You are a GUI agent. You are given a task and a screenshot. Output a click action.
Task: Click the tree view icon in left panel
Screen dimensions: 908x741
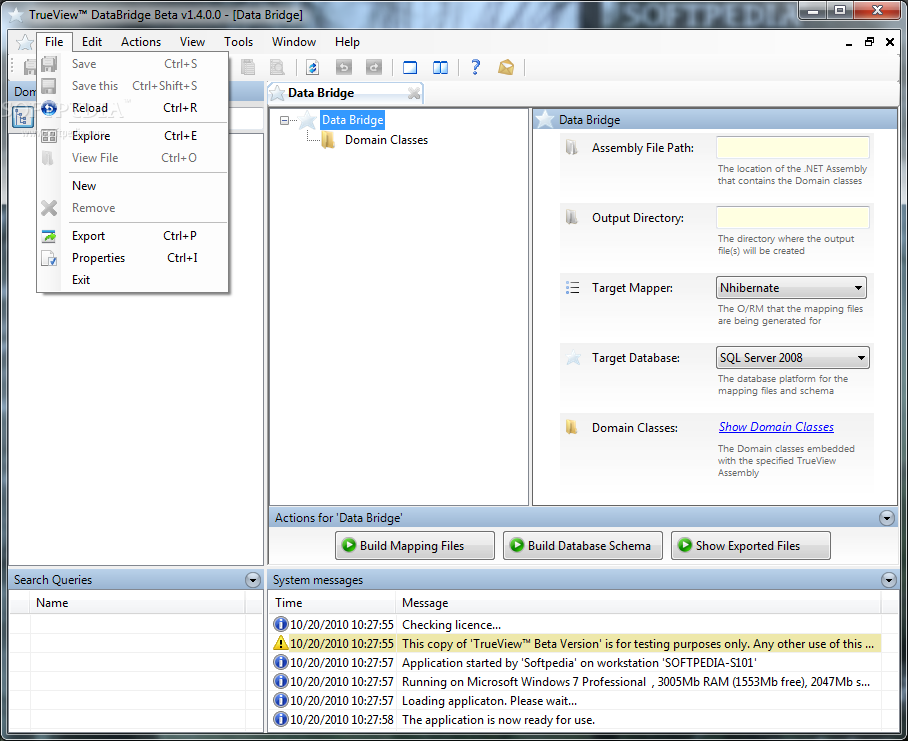[x=22, y=118]
